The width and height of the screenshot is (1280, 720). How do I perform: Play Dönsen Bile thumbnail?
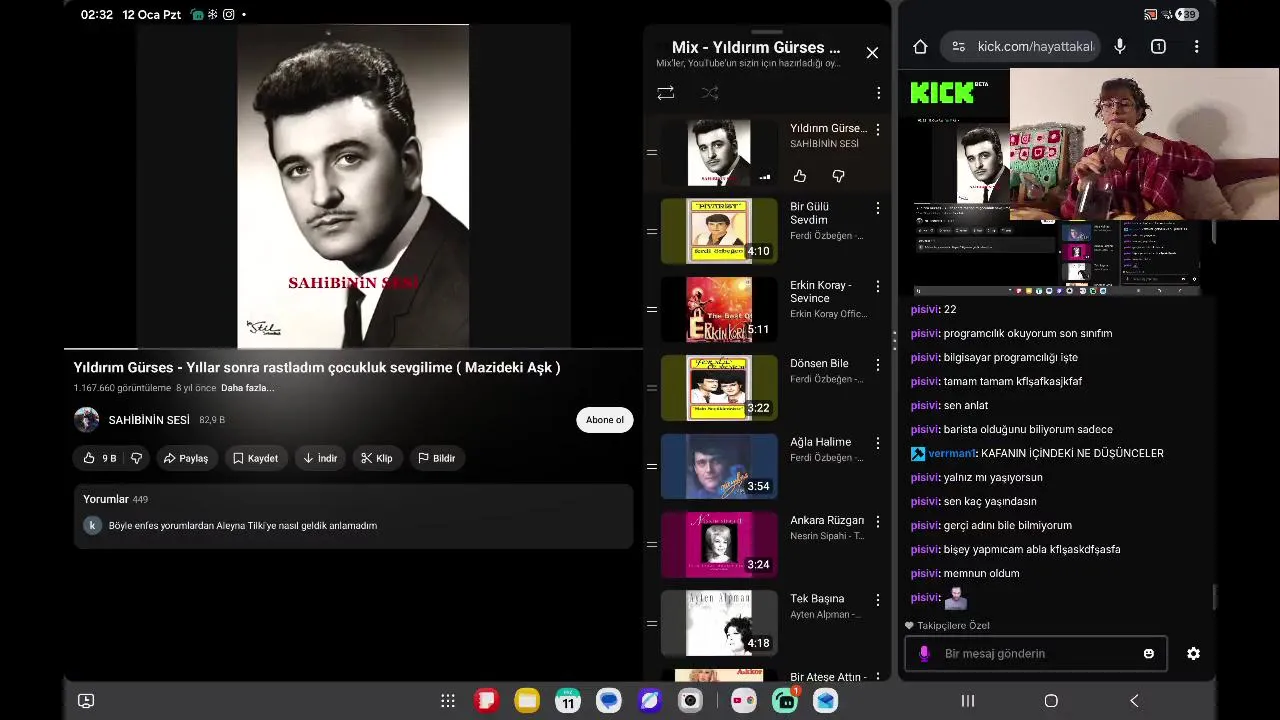pyautogui.click(x=719, y=388)
